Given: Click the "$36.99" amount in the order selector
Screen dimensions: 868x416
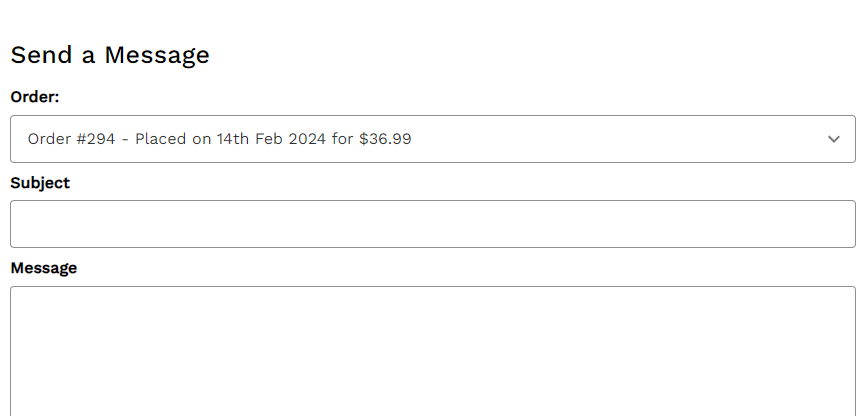Looking at the screenshot, I should click(x=385, y=139).
